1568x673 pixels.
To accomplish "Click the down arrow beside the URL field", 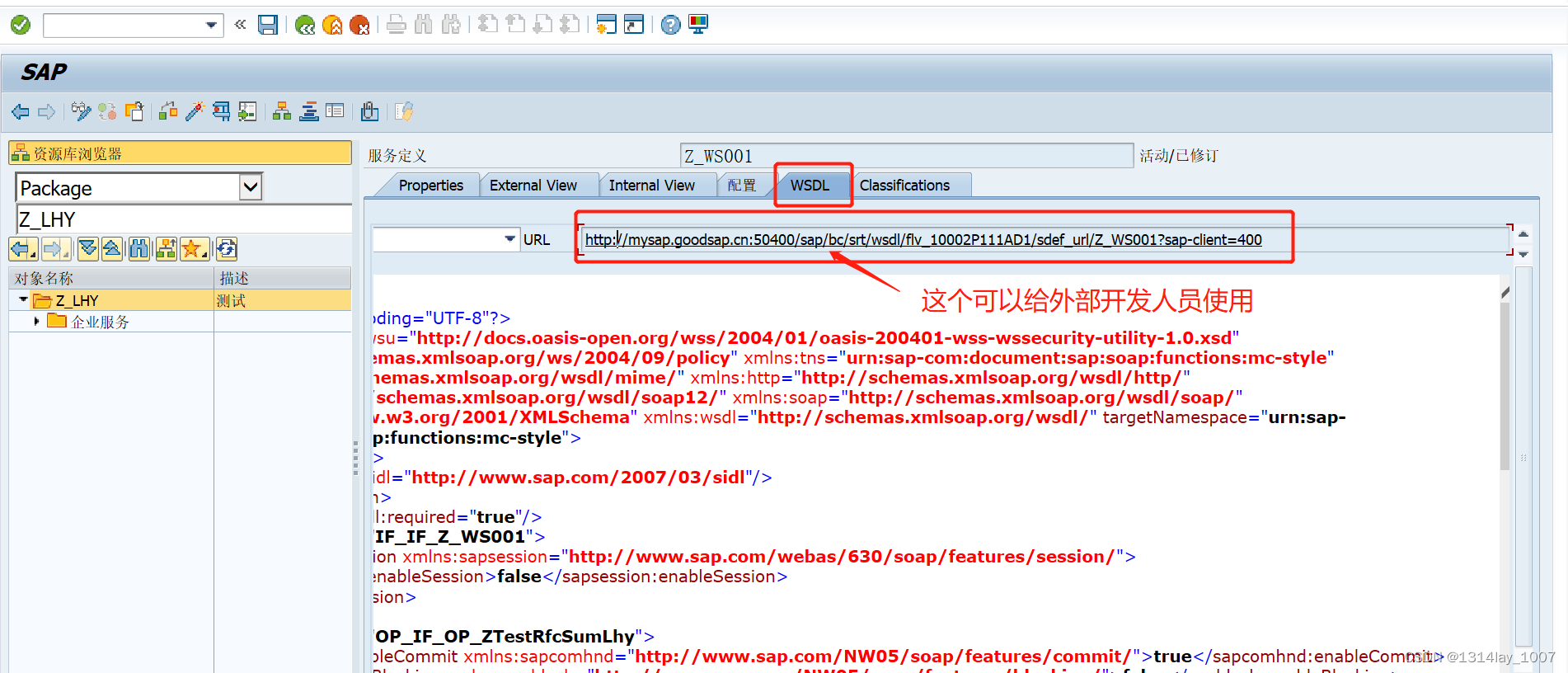I will (x=1523, y=254).
